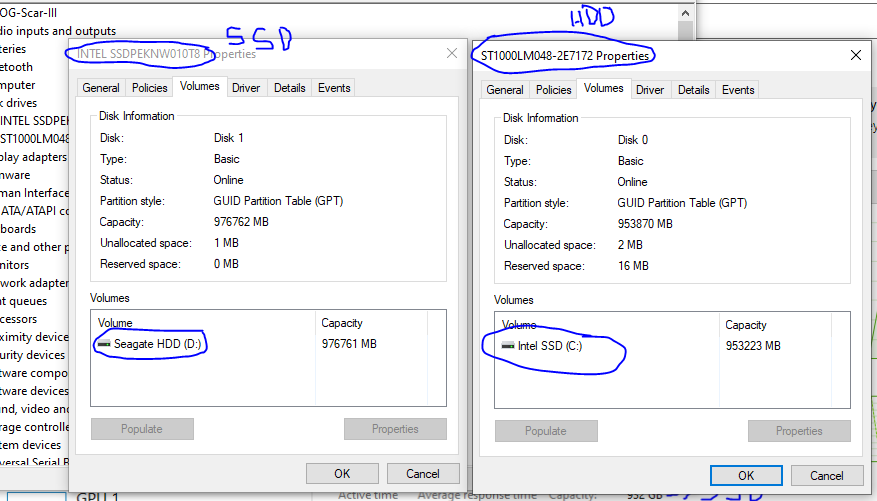Select 'man Interface' category in Device Manager
Screen dimensions: 877x501
click(34, 193)
